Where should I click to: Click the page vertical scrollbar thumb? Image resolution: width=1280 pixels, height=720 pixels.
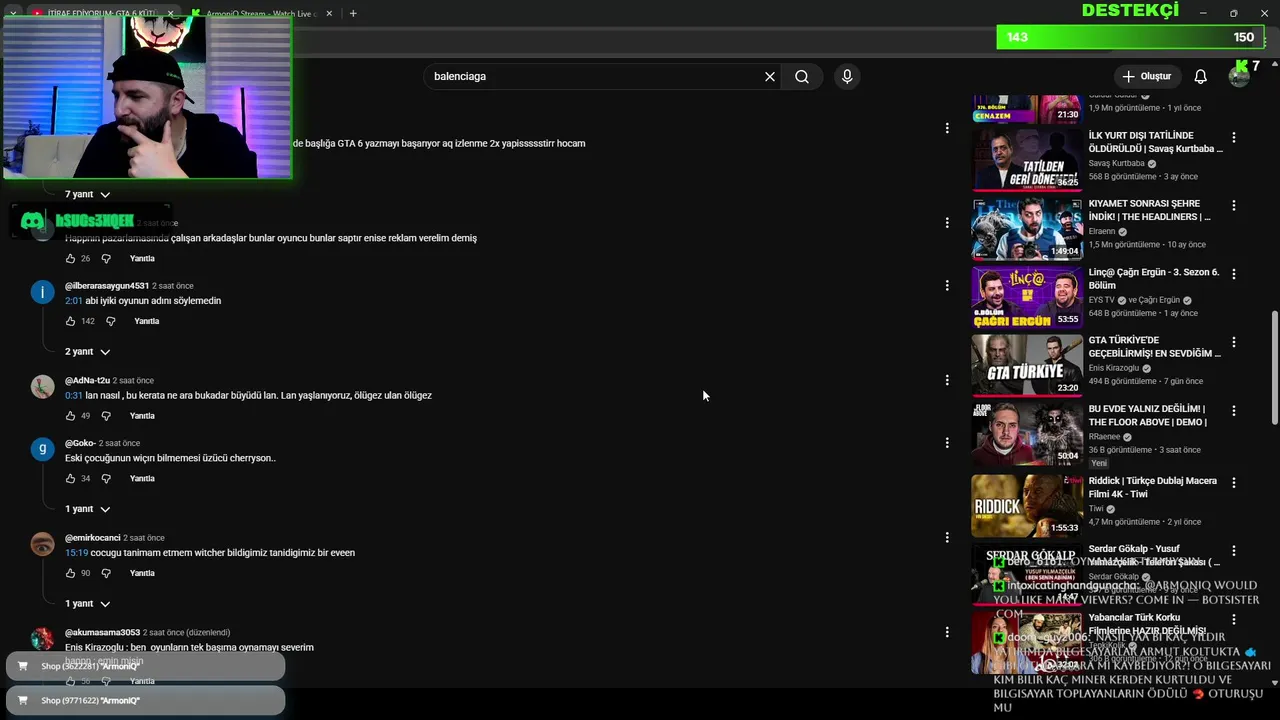[x=1274, y=368]
